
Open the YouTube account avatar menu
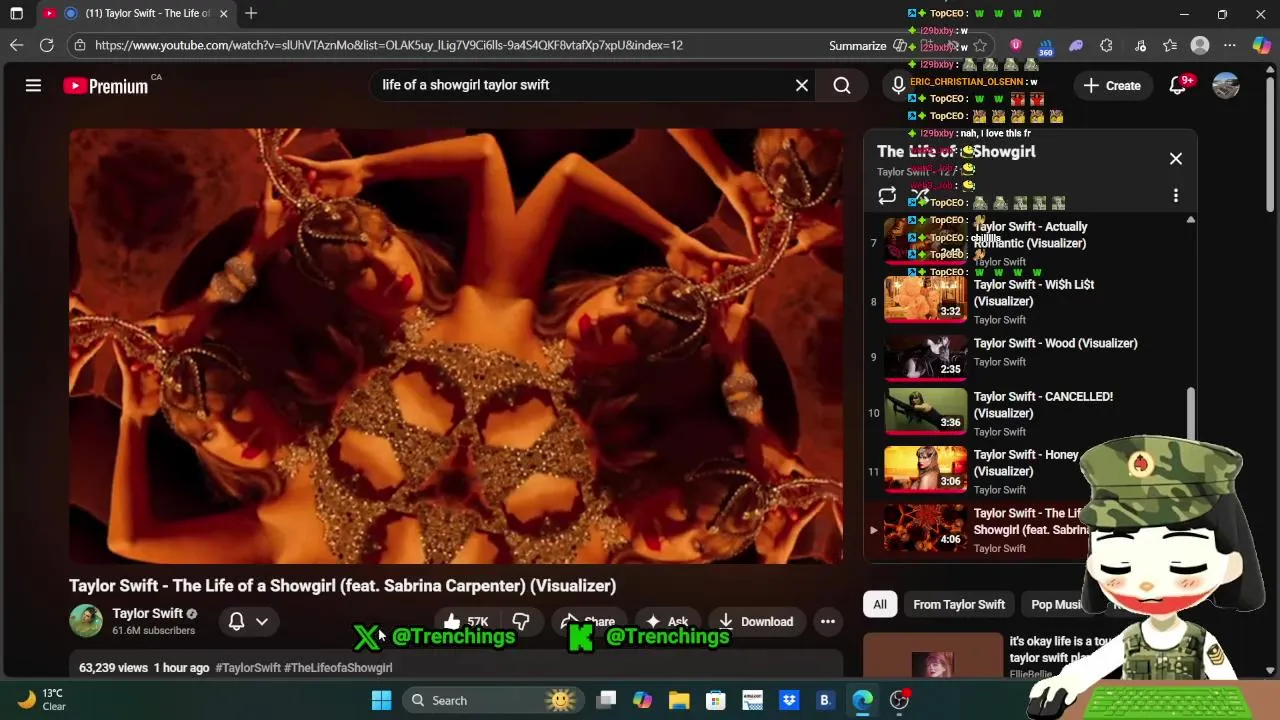click(x=1226, y=86)
